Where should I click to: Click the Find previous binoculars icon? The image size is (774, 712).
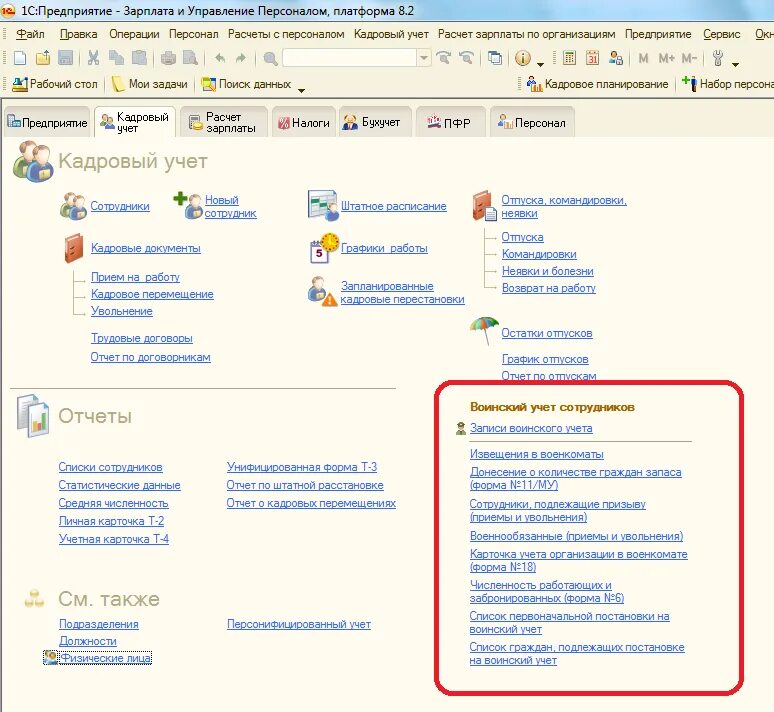pos(466,58)
